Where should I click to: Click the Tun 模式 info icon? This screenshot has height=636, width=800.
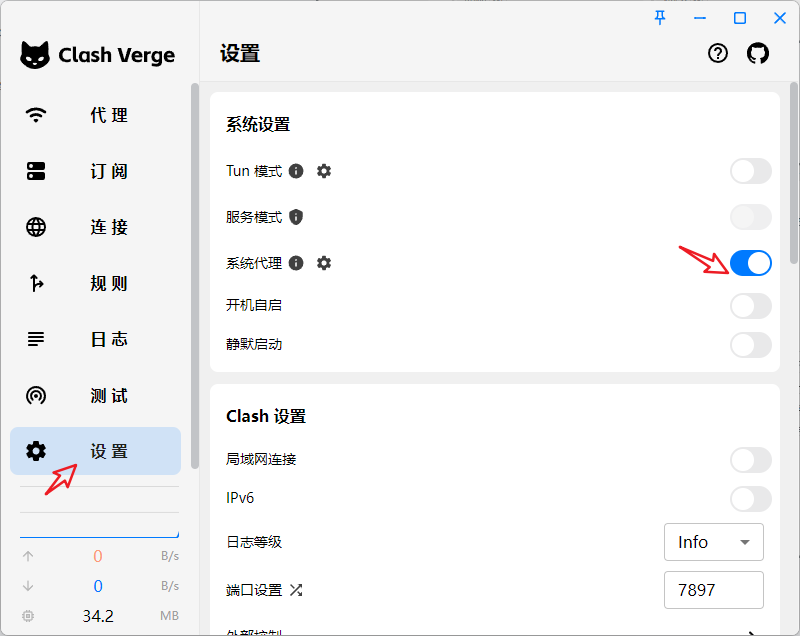[x=296, y=171]
